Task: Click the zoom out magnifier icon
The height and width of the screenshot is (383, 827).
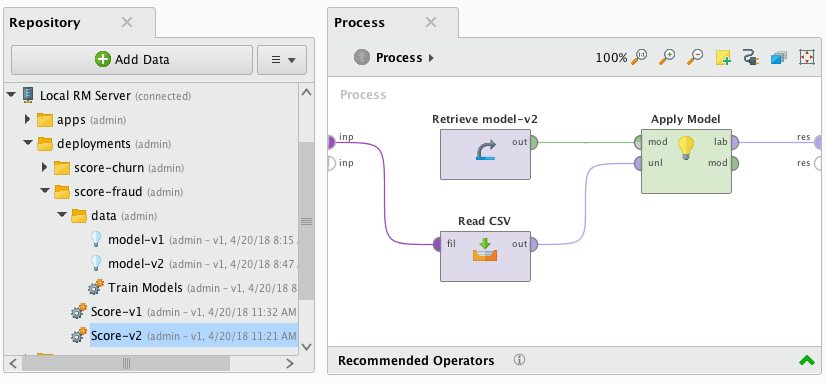Action: click(x=695, y=57)
